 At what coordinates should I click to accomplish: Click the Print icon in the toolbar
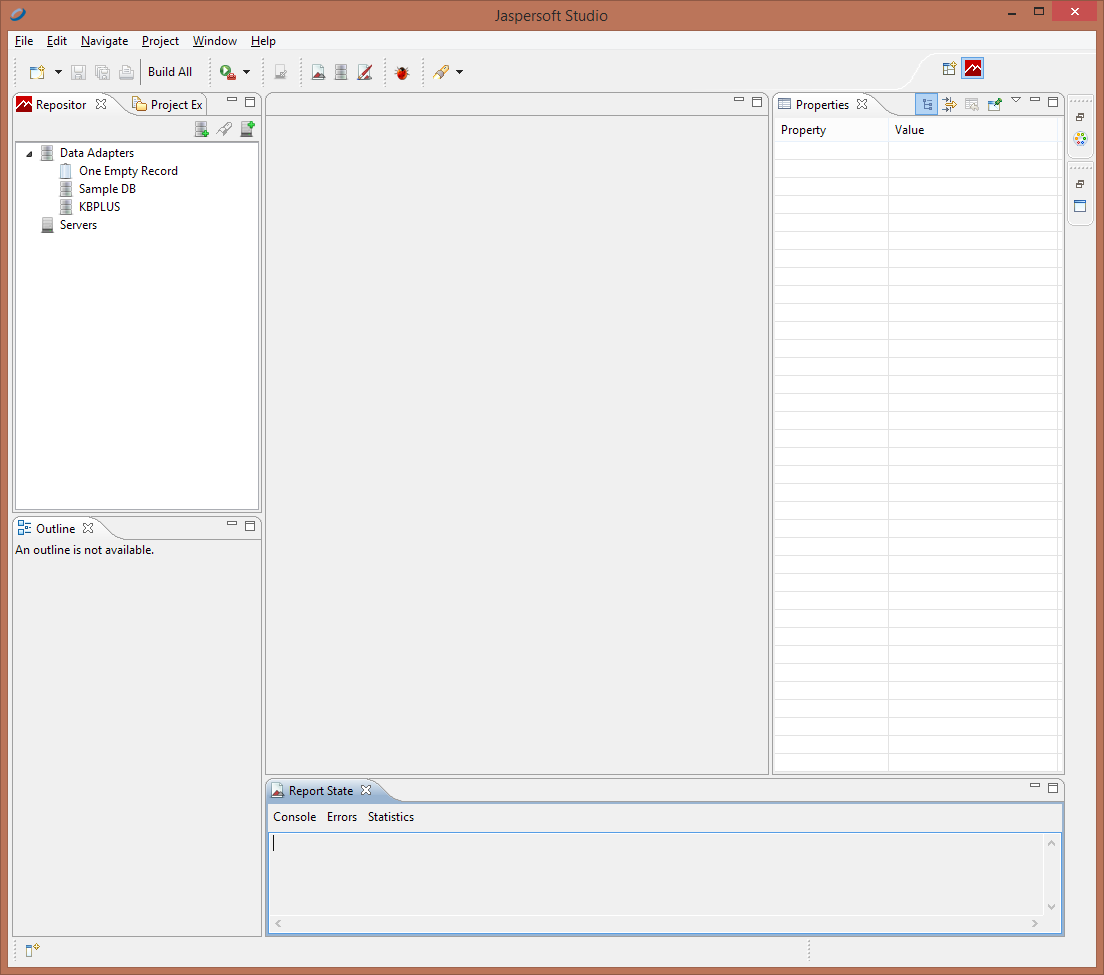click(126, 72)
